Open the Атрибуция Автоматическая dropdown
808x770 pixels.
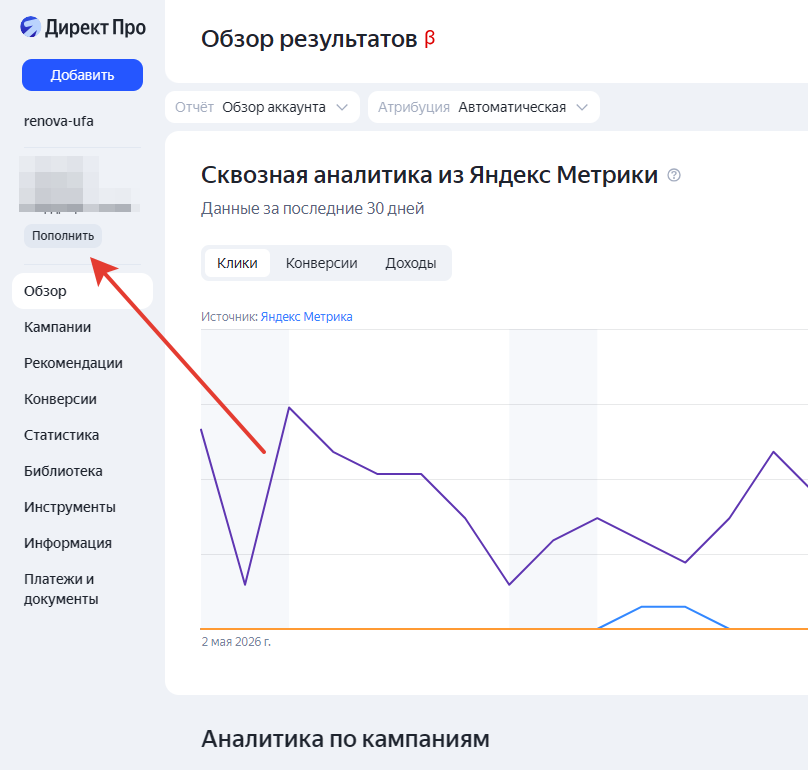click(x=484, y=107)
